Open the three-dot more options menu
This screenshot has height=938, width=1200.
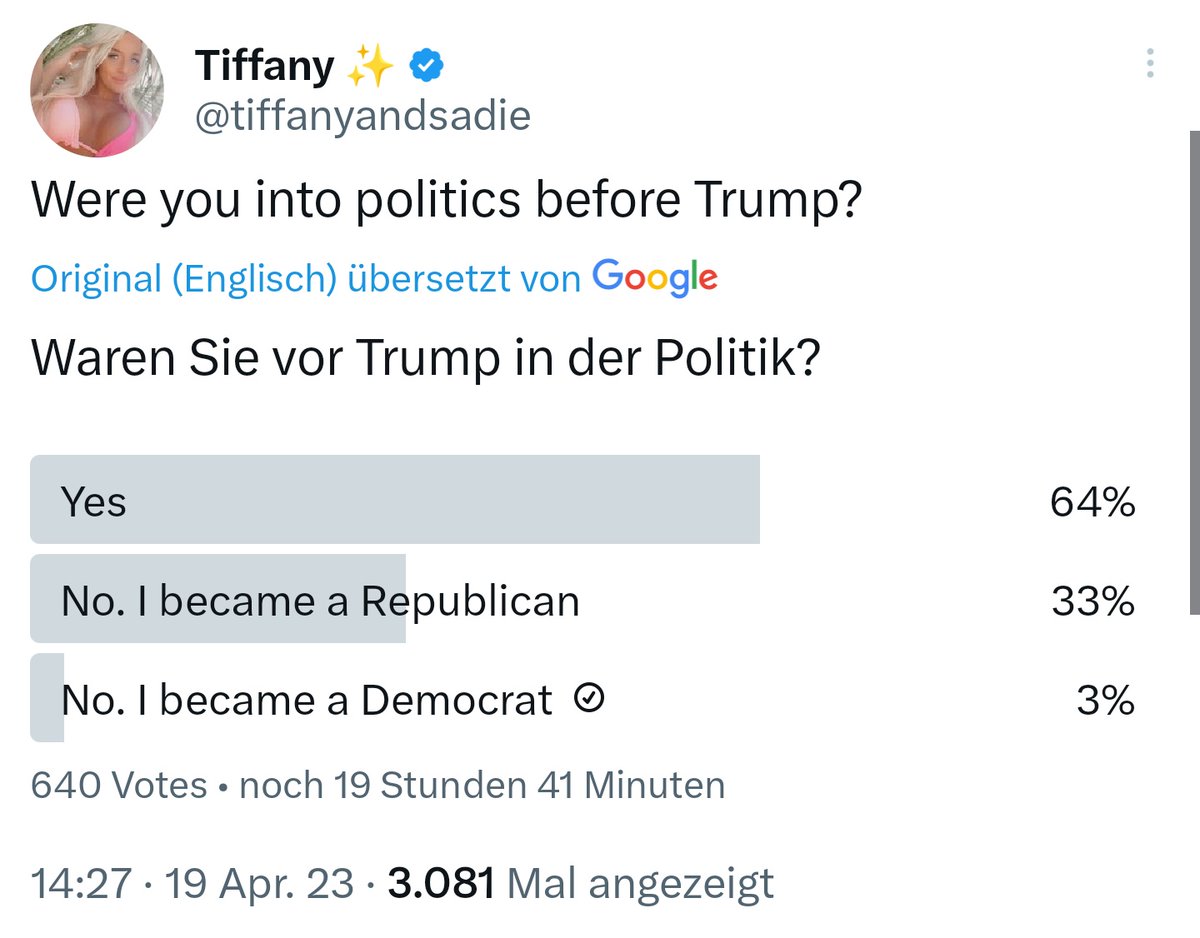pos(1151,63)
